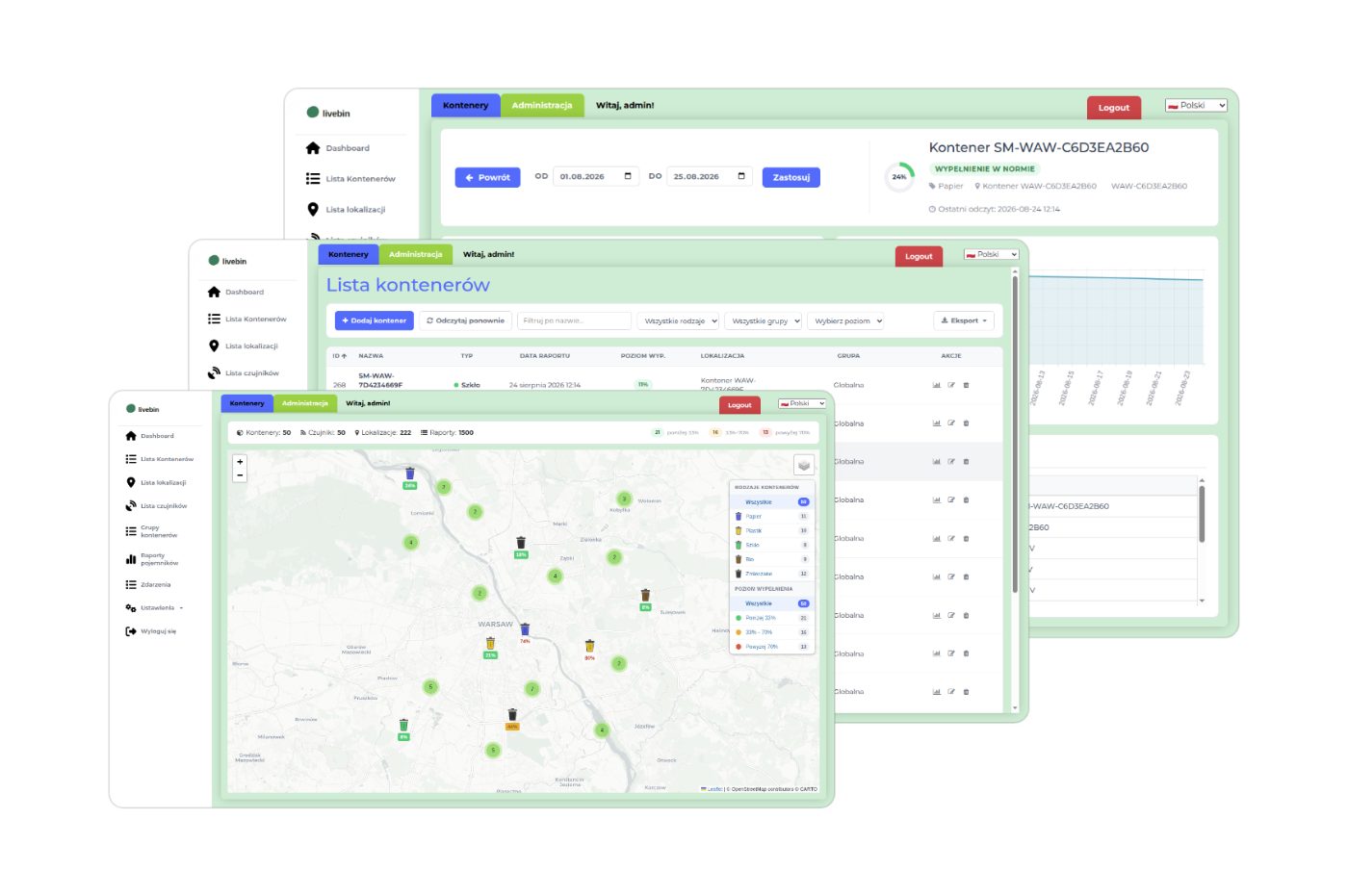Open the Wybierz poziom level dropdown
The height and width of the screenshot is (896, 1348).
point(847,320)
